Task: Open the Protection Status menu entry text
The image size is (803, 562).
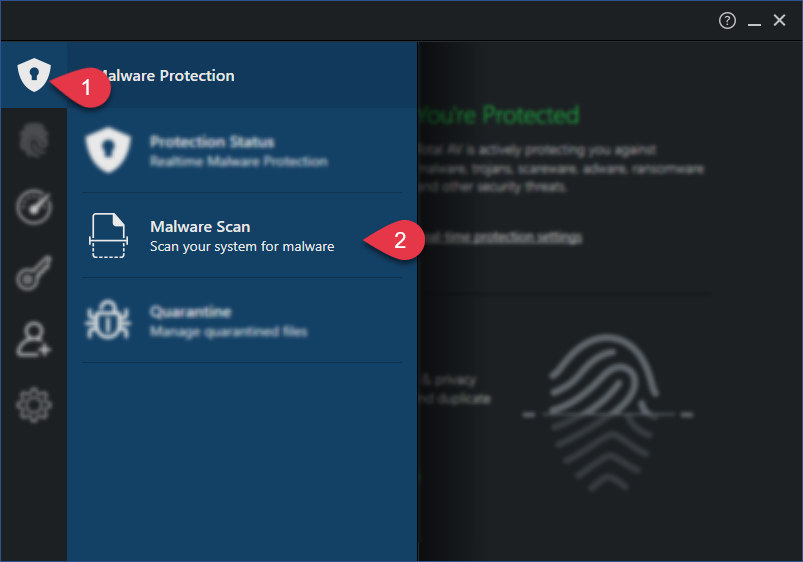Action: tap(239, 151)
